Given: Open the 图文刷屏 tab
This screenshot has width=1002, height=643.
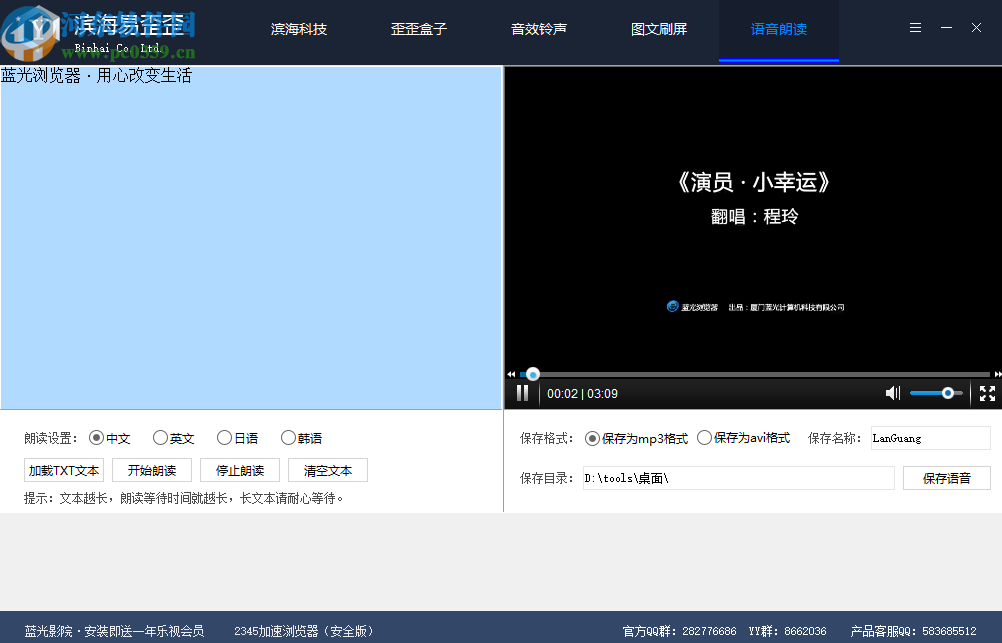Looking at the screenshot, I should pos(659,28).
